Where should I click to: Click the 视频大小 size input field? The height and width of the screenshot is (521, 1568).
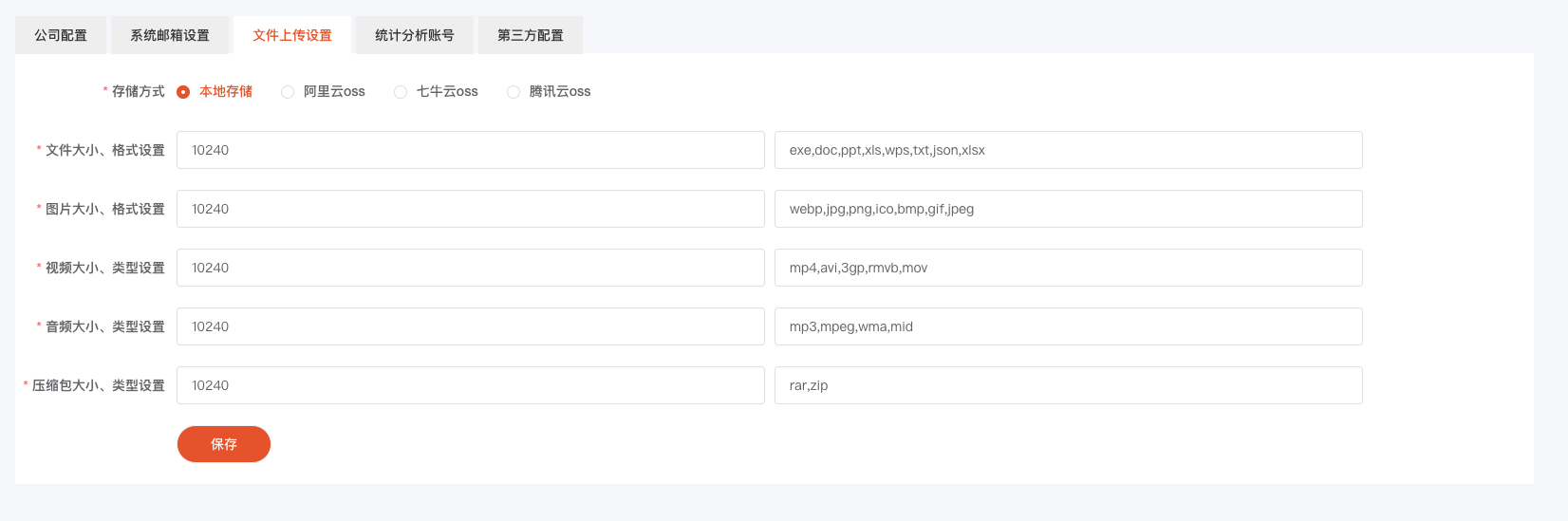pyautogui.click(x=471, y=268)
